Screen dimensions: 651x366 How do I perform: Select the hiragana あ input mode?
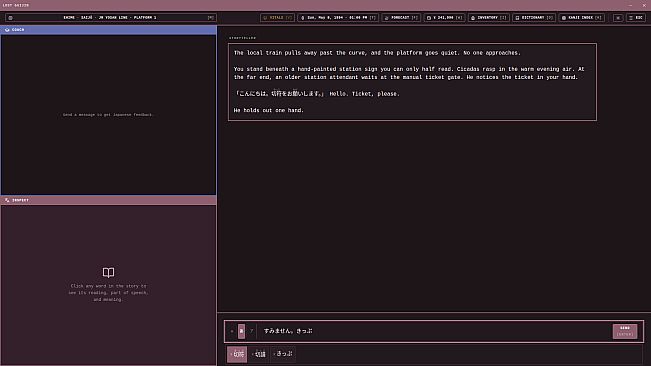coord(241,331)
